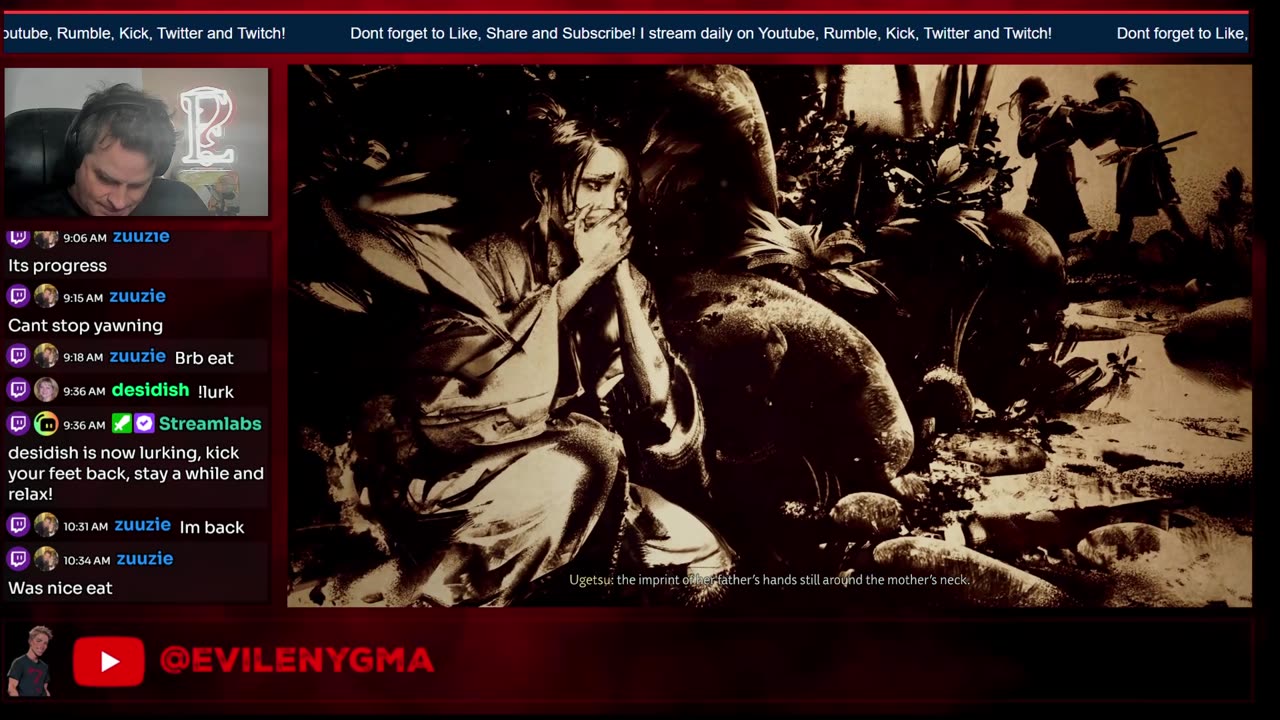Click the "Was nice eat" chat message
This screenshot has height=720, width=1280.
tap(60, 588)
